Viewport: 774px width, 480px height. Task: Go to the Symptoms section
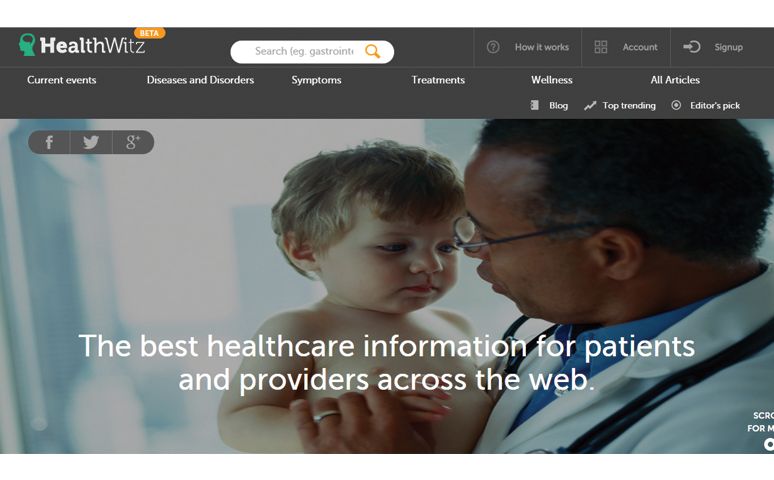tap(316, 80)
